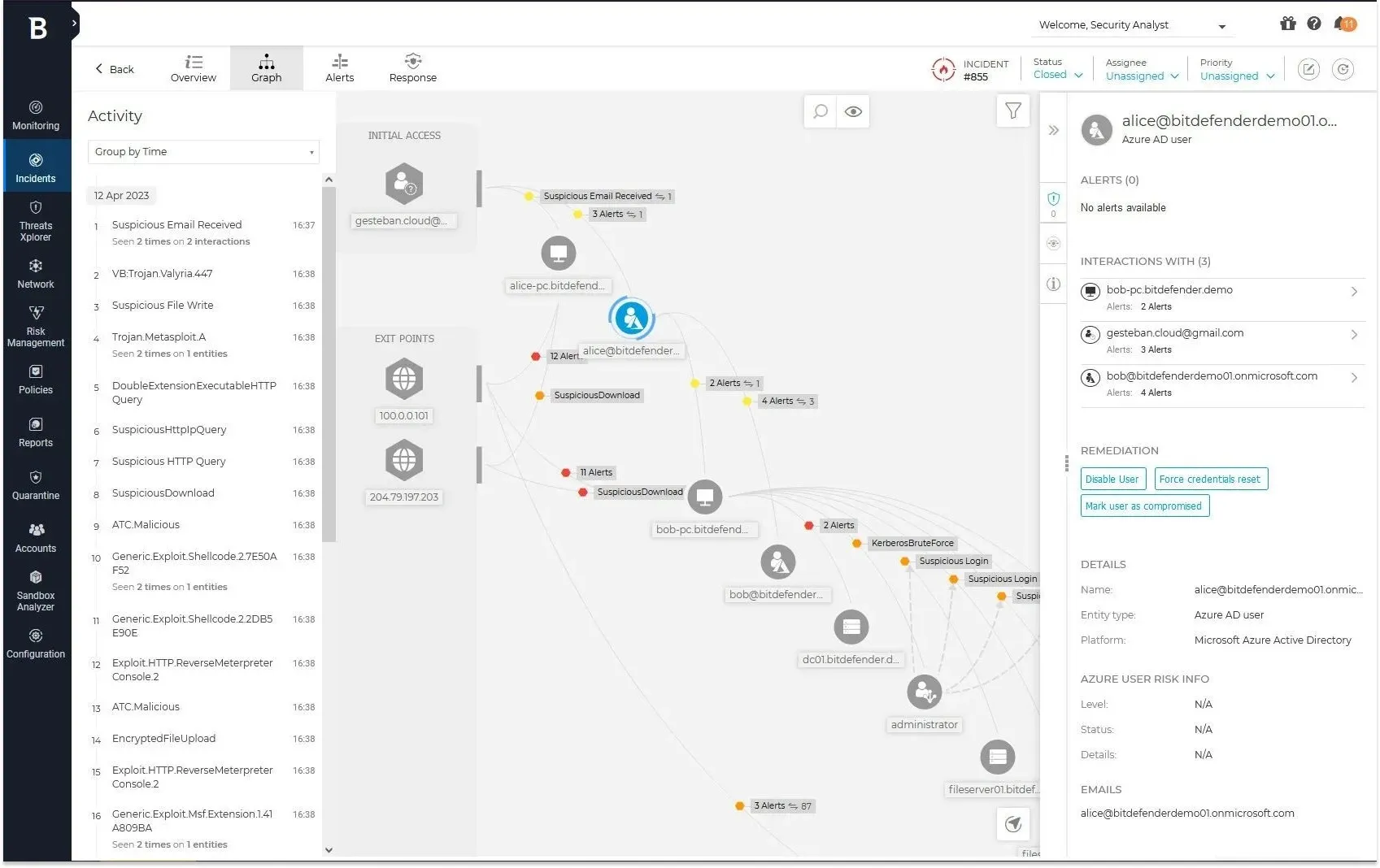Image resolution: width=1380 pixels, height=868 pixels.
Task: Click the Disable User button
Action: pyautogui.click(x=1112, y=480)
